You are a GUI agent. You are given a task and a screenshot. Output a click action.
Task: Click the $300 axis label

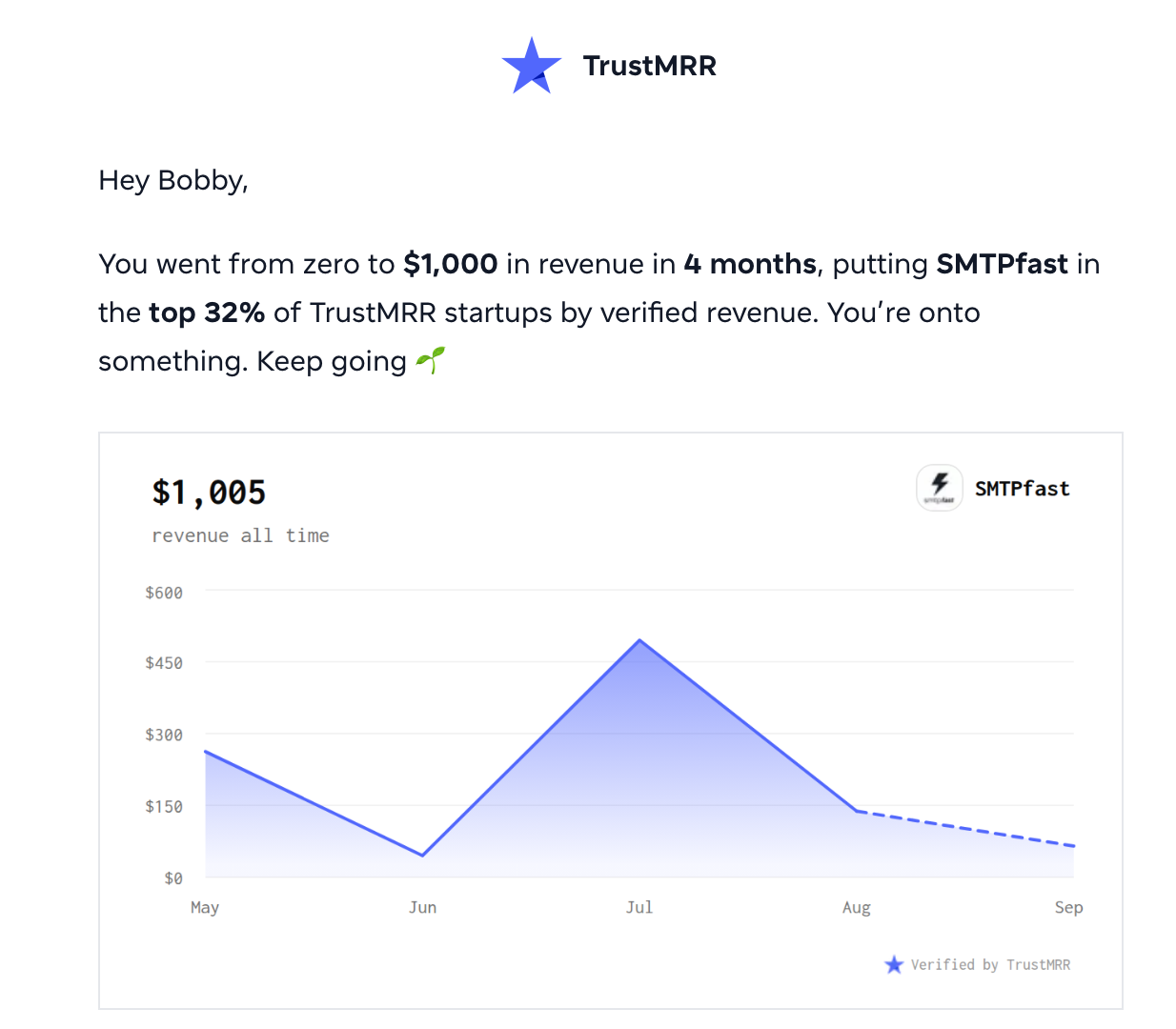pos(164,735)
